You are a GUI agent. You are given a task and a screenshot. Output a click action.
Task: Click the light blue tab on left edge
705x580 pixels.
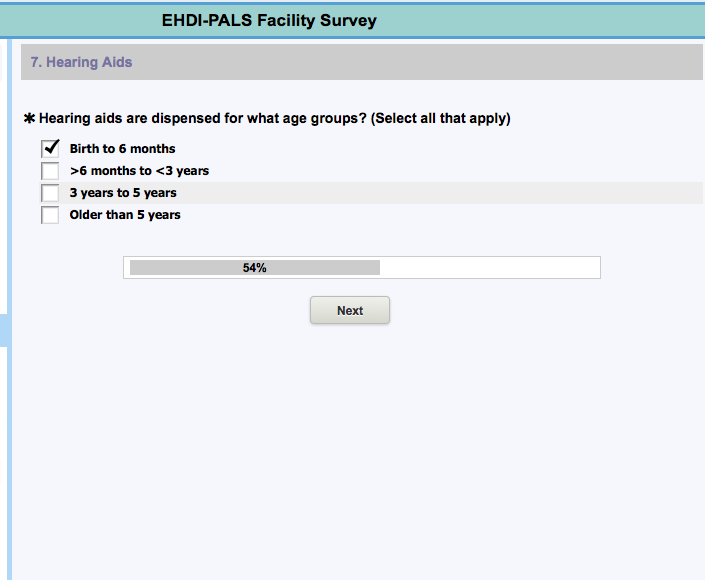click(4, 330)
